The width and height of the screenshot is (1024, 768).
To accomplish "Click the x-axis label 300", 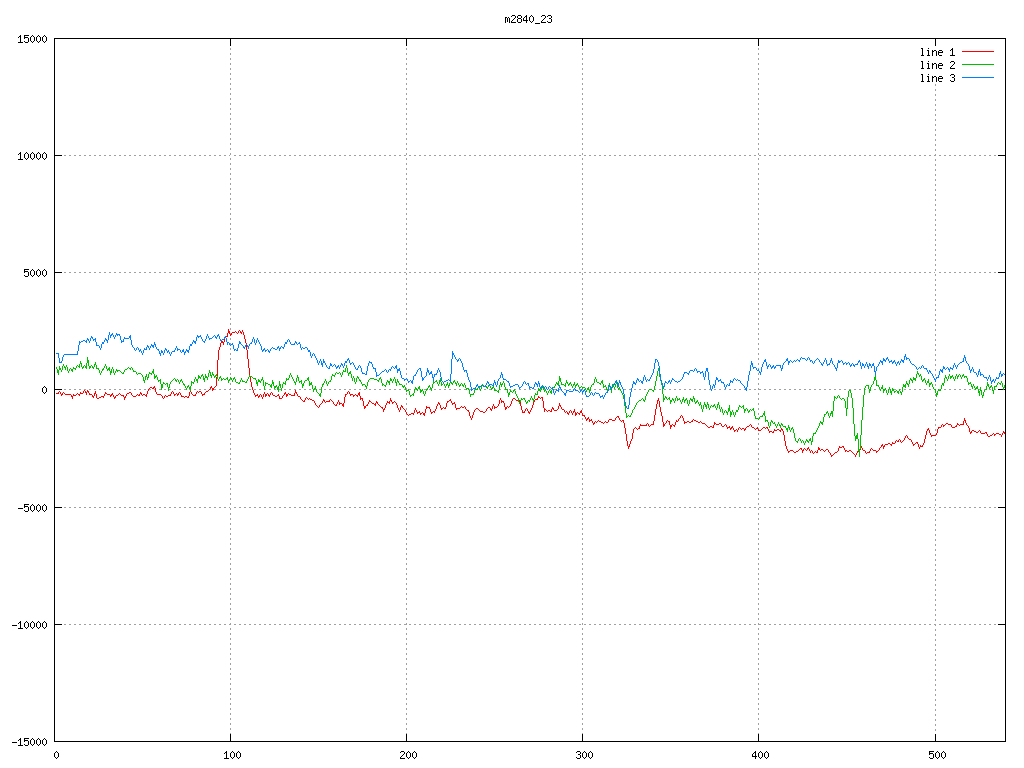I will tap(584, 756).
